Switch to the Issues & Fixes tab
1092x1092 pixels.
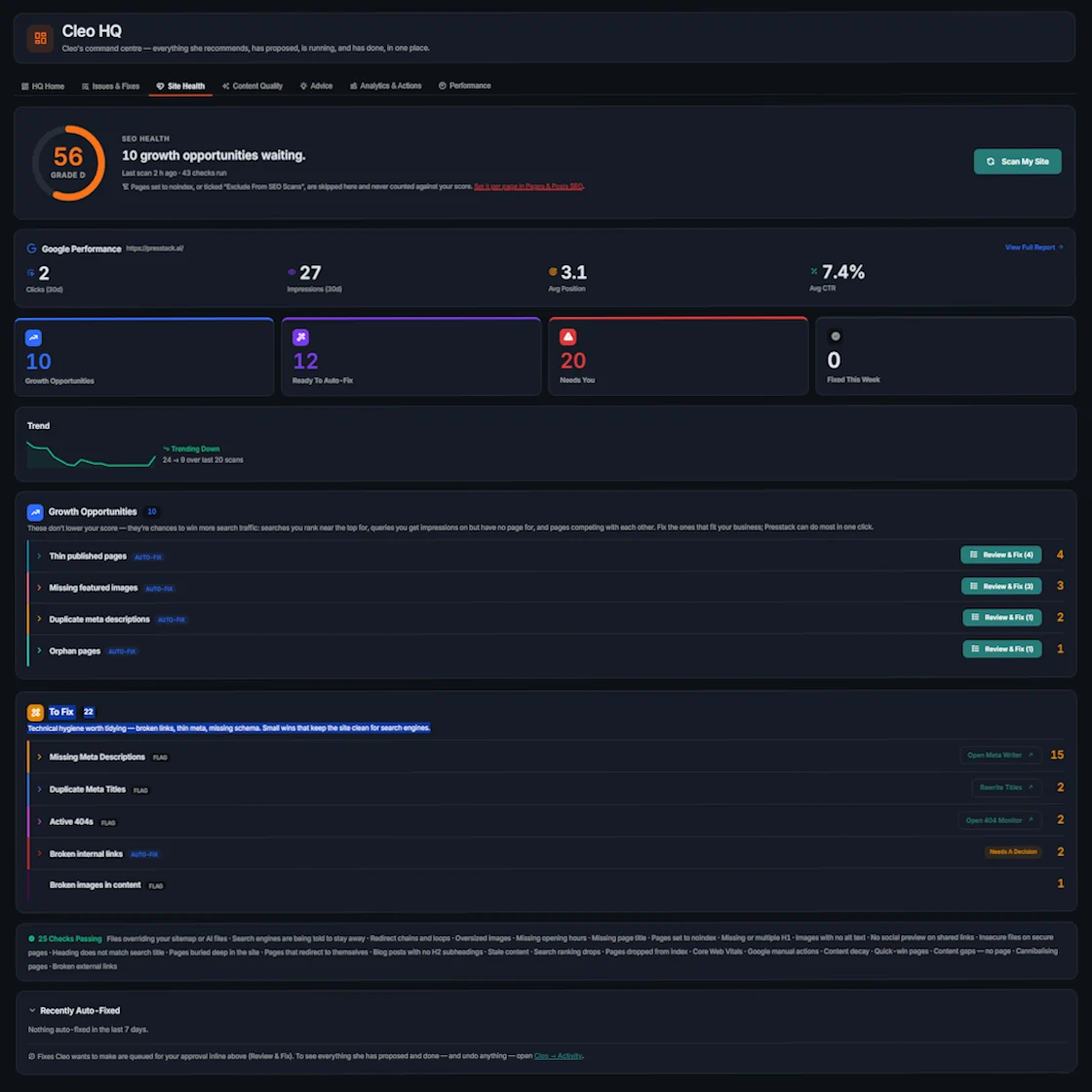111,87
